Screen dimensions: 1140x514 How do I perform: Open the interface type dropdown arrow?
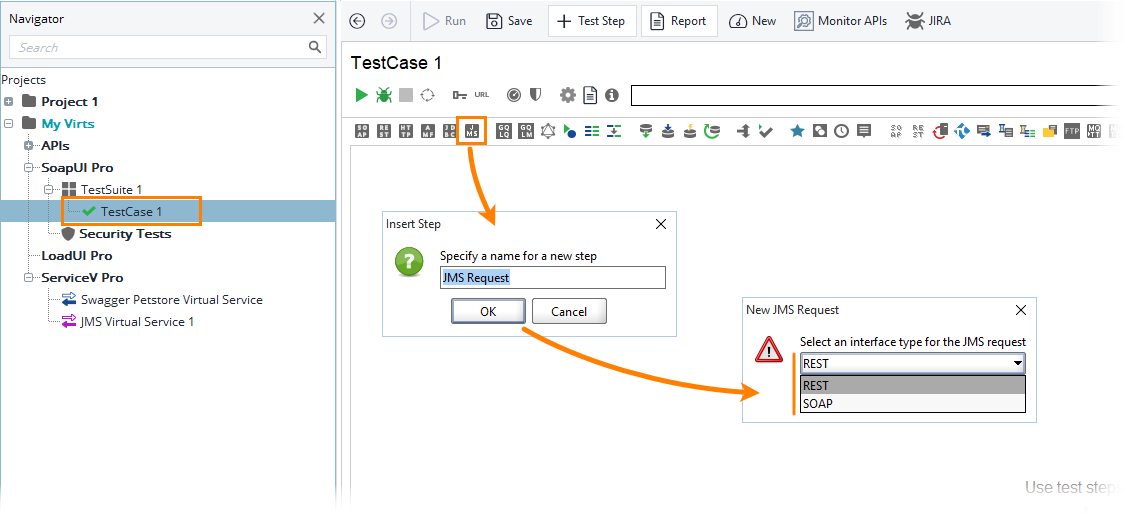[x=1016, y=364]
